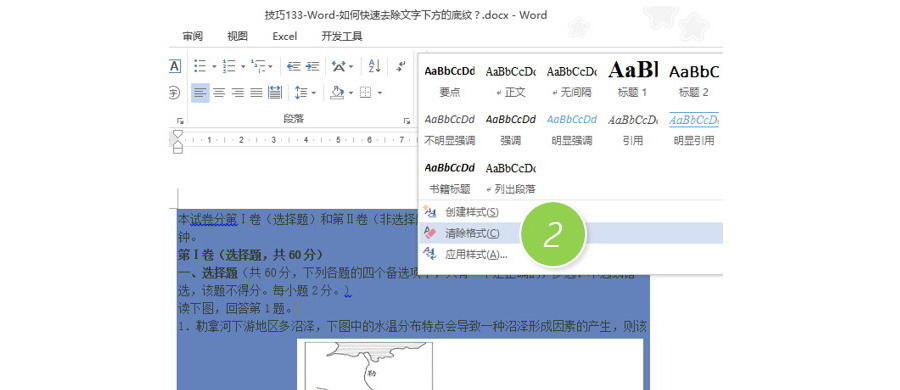
Task: Open numbering library dropdown arrow
Action: [243, 67]
